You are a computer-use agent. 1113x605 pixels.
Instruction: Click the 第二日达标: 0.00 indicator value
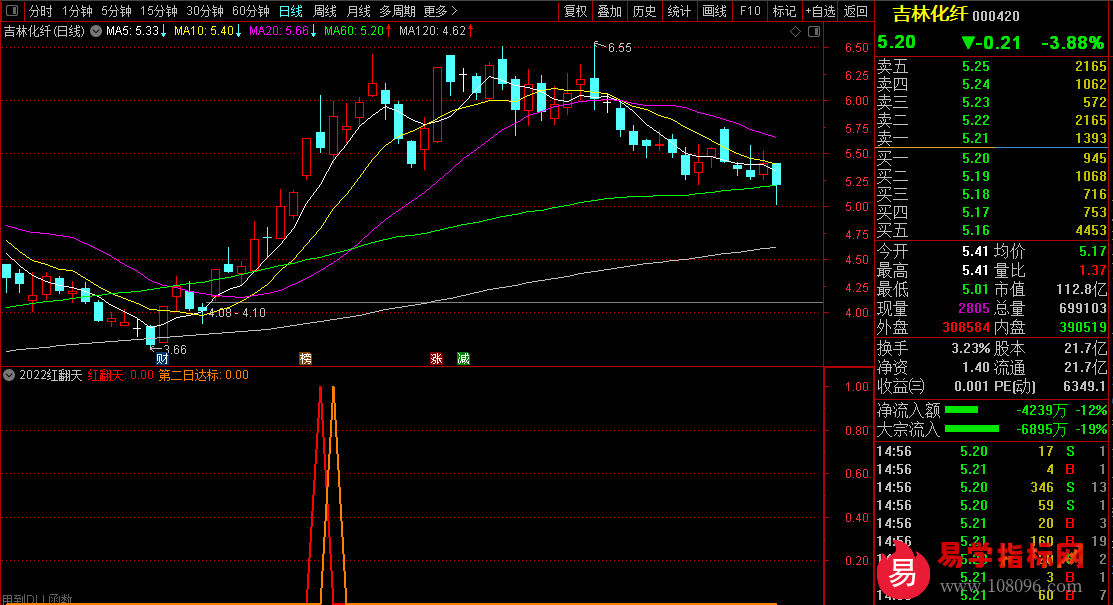[x=203, y=375]
